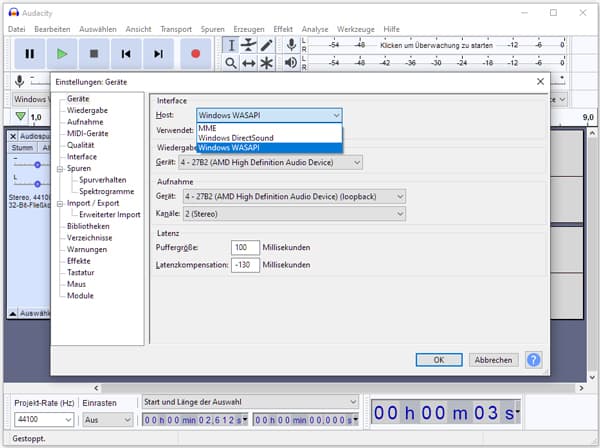Viewport: 600px width, 448px height.
Task: Select the Time Shift arrows tool
Action: coord(248,63)
